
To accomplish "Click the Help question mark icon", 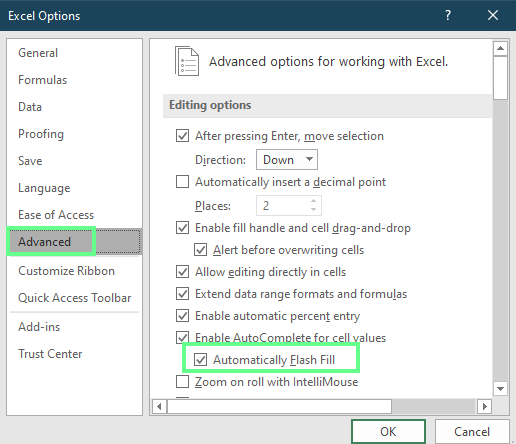I will click(448, 15).
